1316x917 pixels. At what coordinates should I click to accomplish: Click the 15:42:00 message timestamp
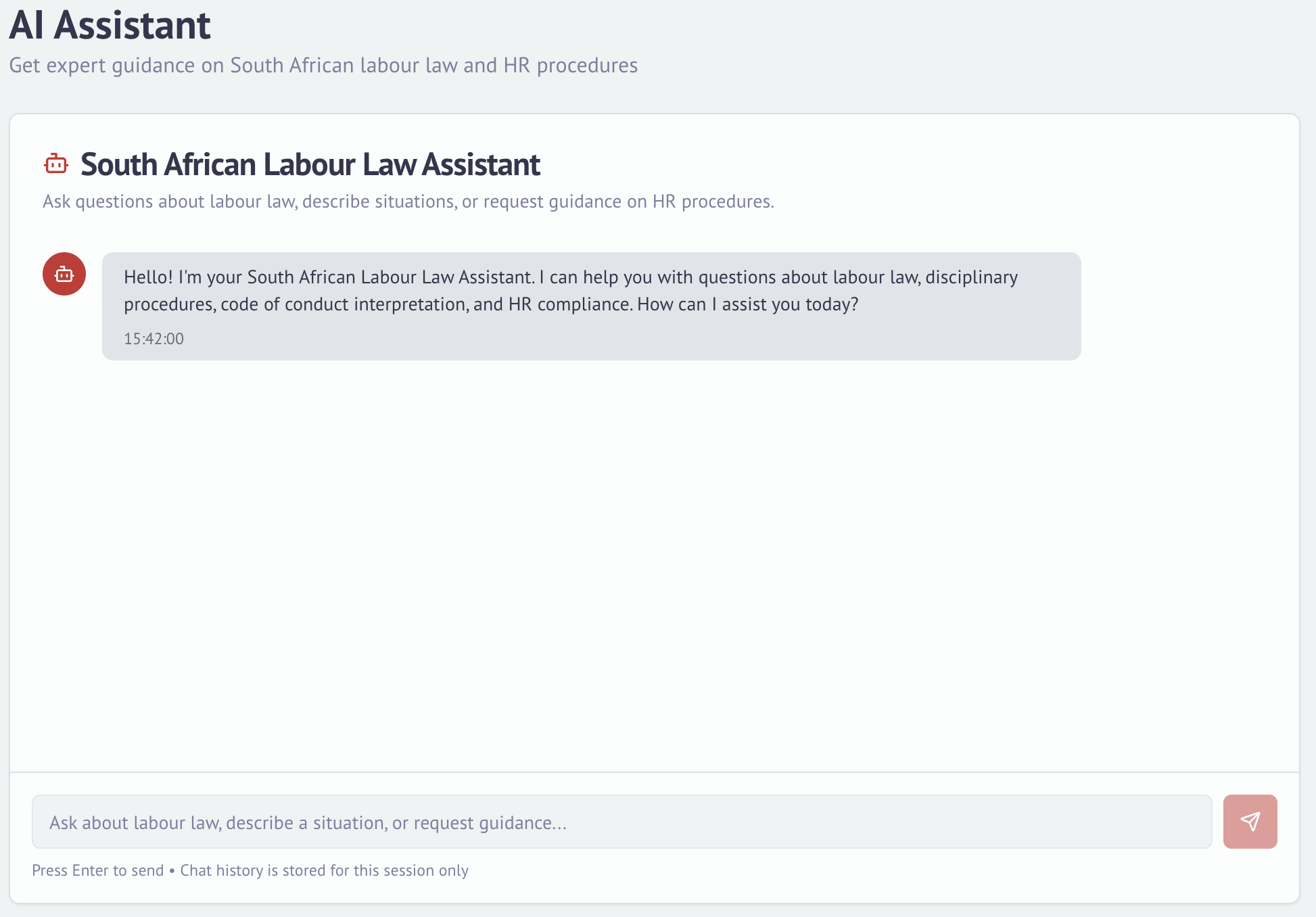tap(154, 339)
